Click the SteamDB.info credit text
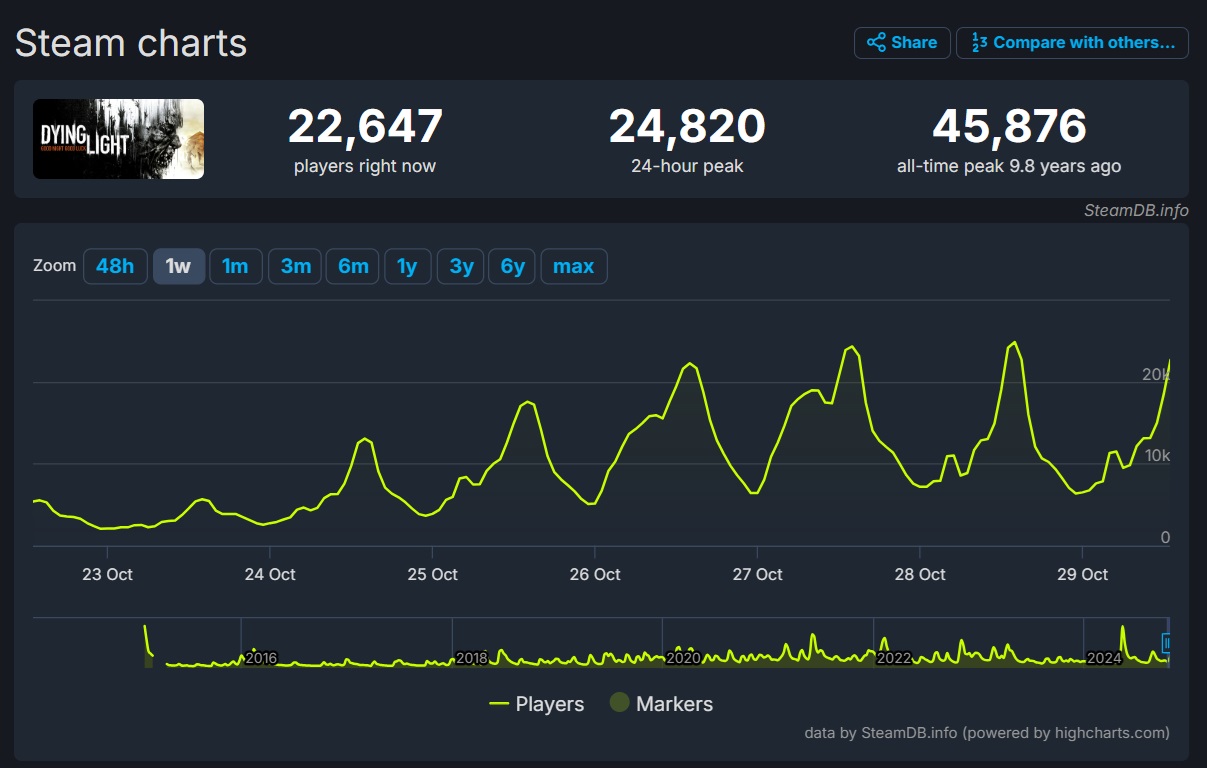This screenshot has height=768, width=1207. (1136, 210)
